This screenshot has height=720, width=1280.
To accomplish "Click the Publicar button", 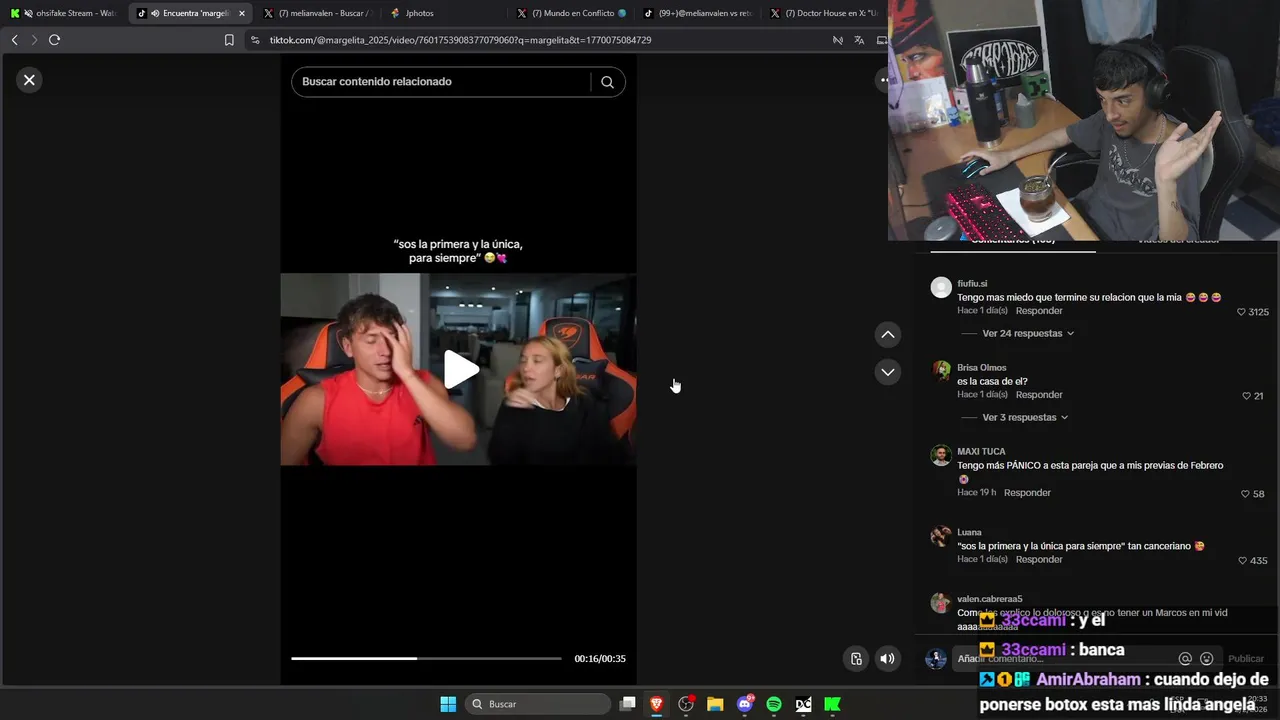I will pyautogui.click(x=1246, y=659).
